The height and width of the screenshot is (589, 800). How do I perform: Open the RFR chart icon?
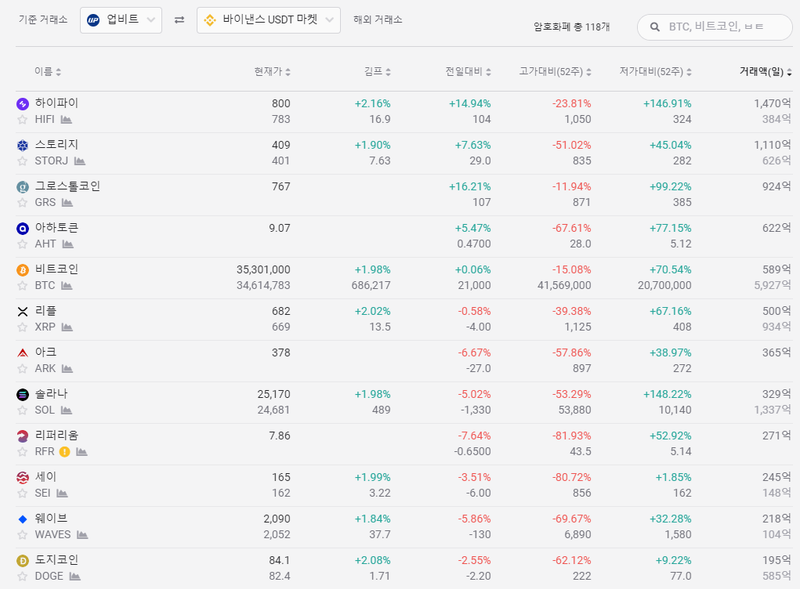click(82, 452)
